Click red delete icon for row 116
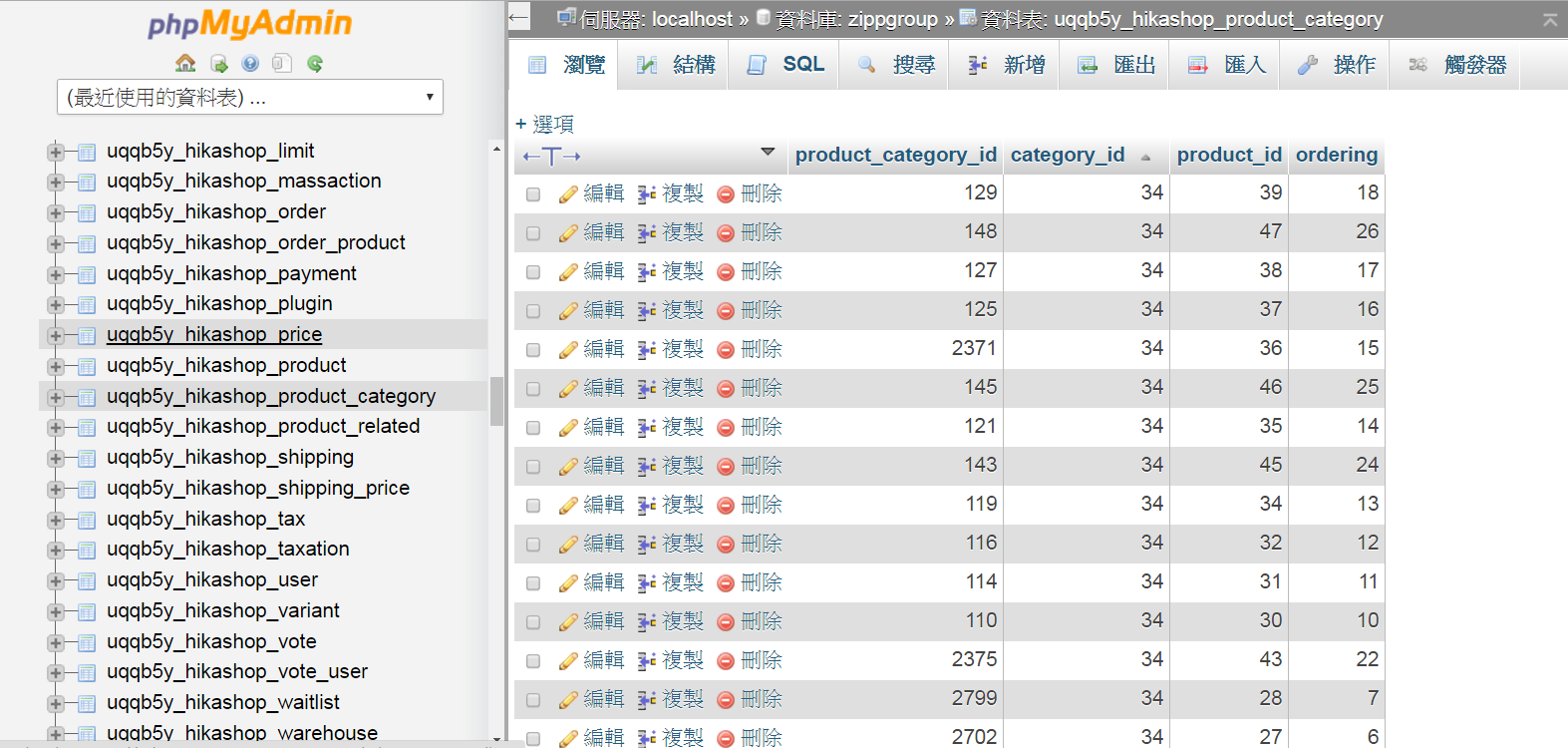This screenshot has height=748, width=1568. pyautogui.click(x=726, y=545)
